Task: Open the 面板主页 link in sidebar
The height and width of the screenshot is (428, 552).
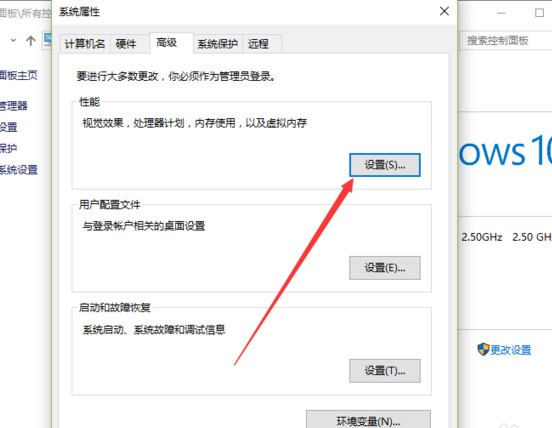Action: (x=18, y=75)
